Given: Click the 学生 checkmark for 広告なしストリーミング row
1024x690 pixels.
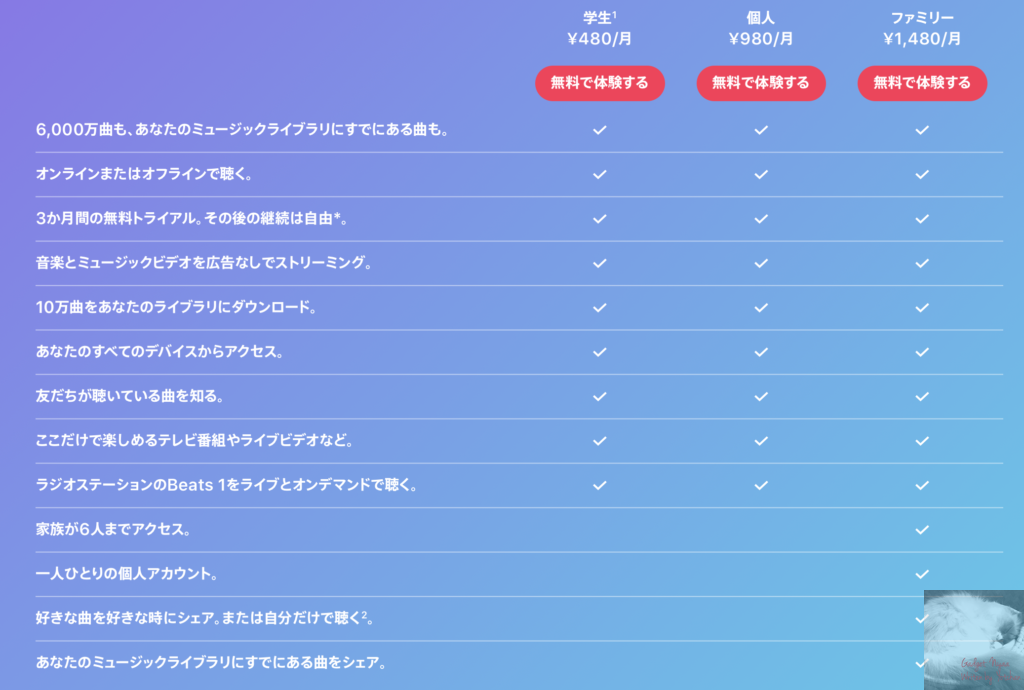Looking at the screenshot, I should coord(600,263).
